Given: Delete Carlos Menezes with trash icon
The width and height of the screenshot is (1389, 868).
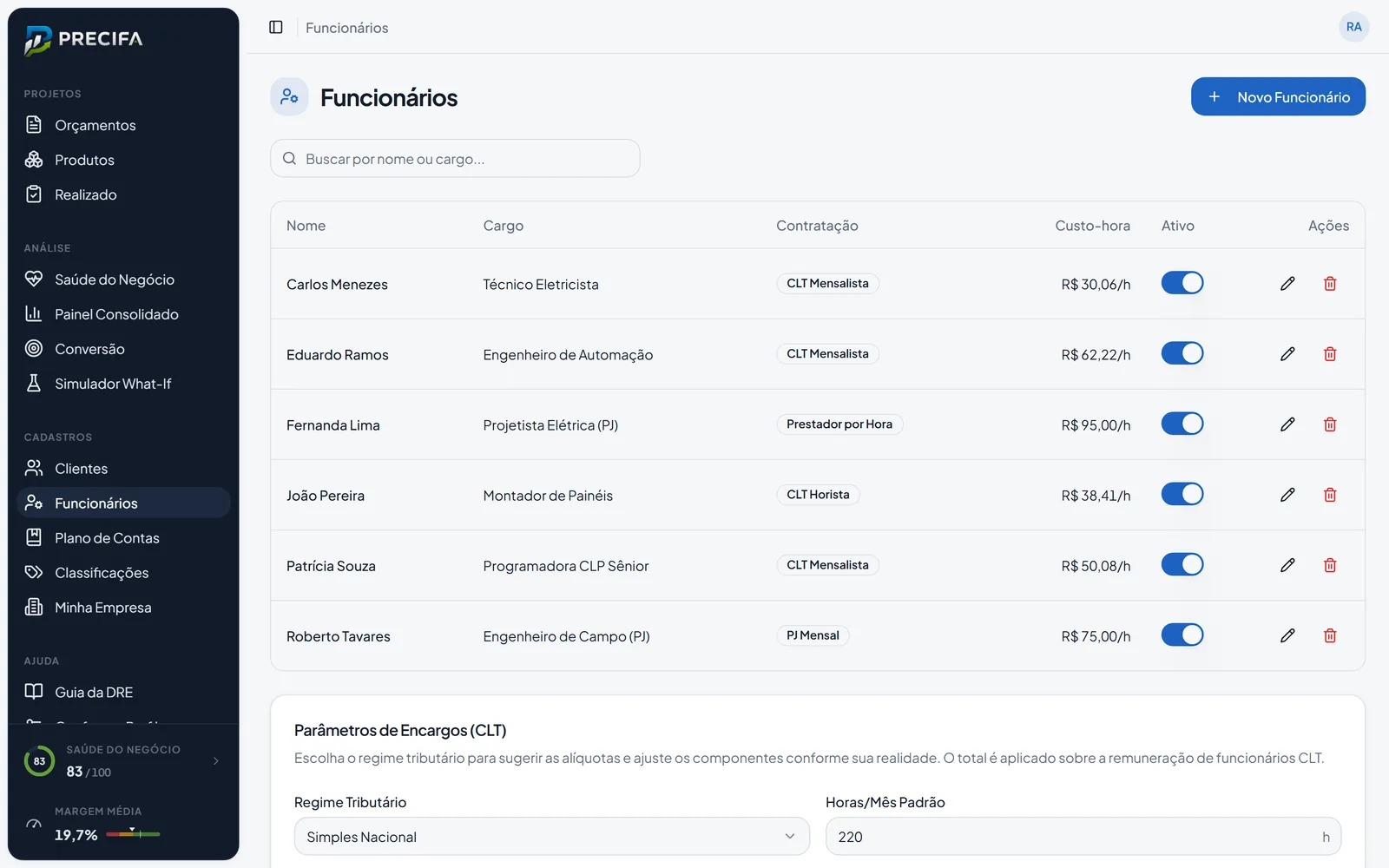Looking at the screenshot, I should pos(1330,284).
